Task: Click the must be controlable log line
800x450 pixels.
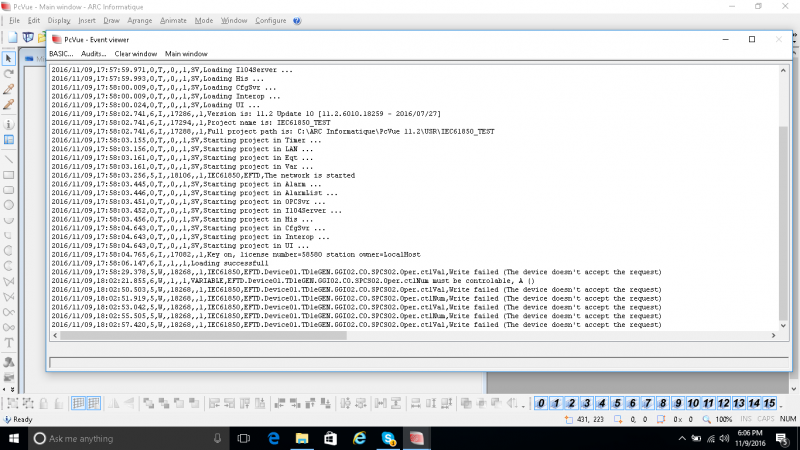Action: coord(293,281)
